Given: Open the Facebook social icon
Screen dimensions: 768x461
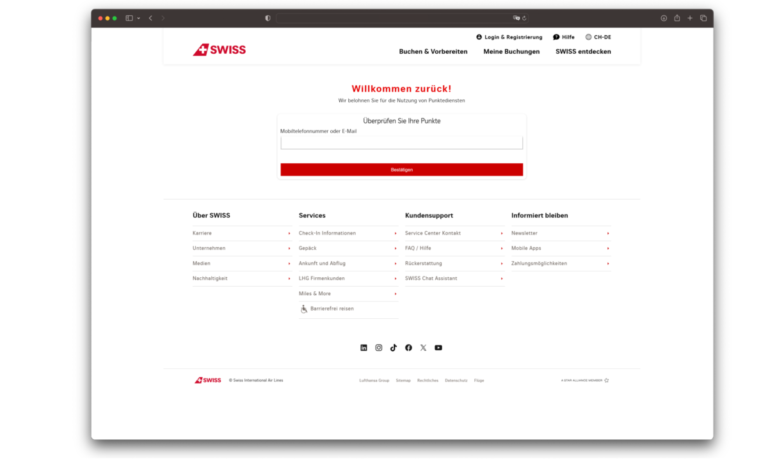Looking at the screenshot, I should tap(408, 348).
